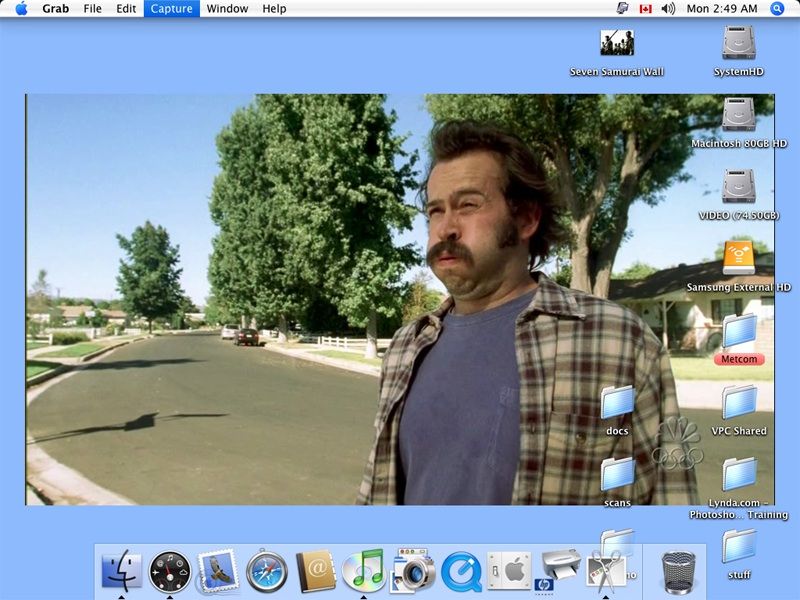Open the Edit menu

[x=126, y=9]
